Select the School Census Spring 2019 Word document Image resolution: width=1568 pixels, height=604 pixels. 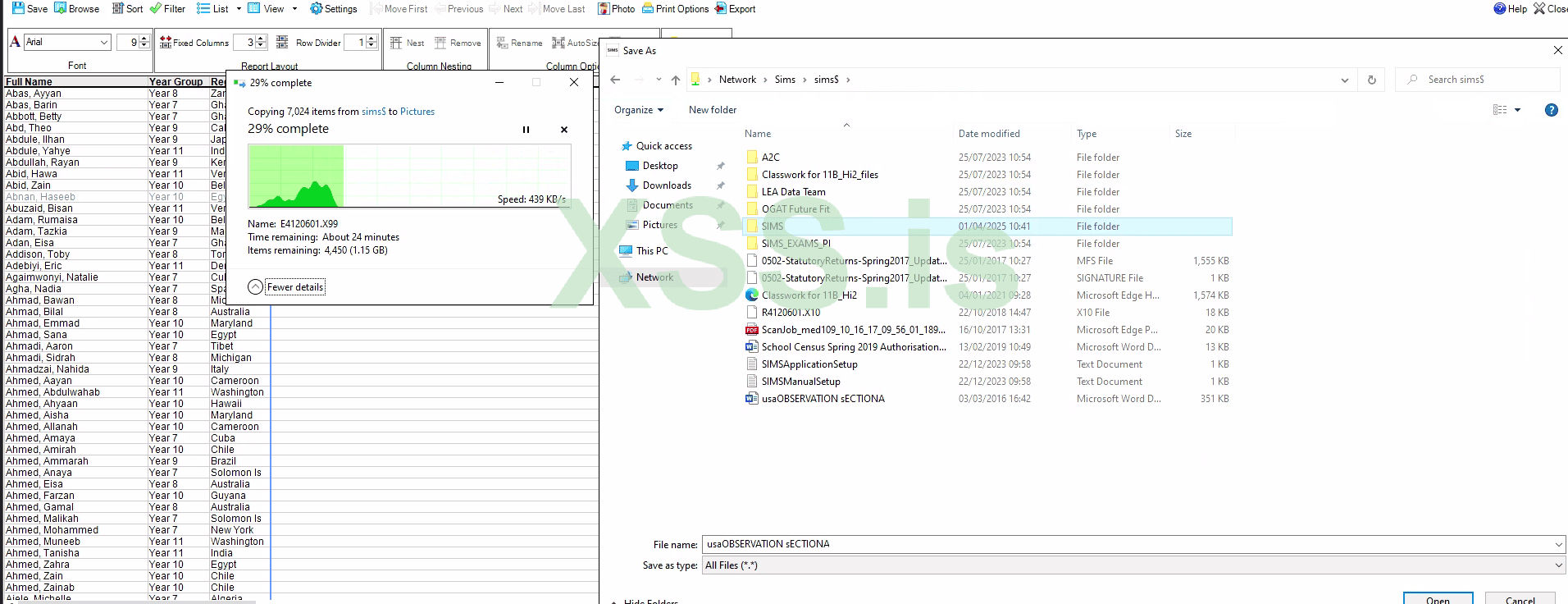(x=854, y=347)
